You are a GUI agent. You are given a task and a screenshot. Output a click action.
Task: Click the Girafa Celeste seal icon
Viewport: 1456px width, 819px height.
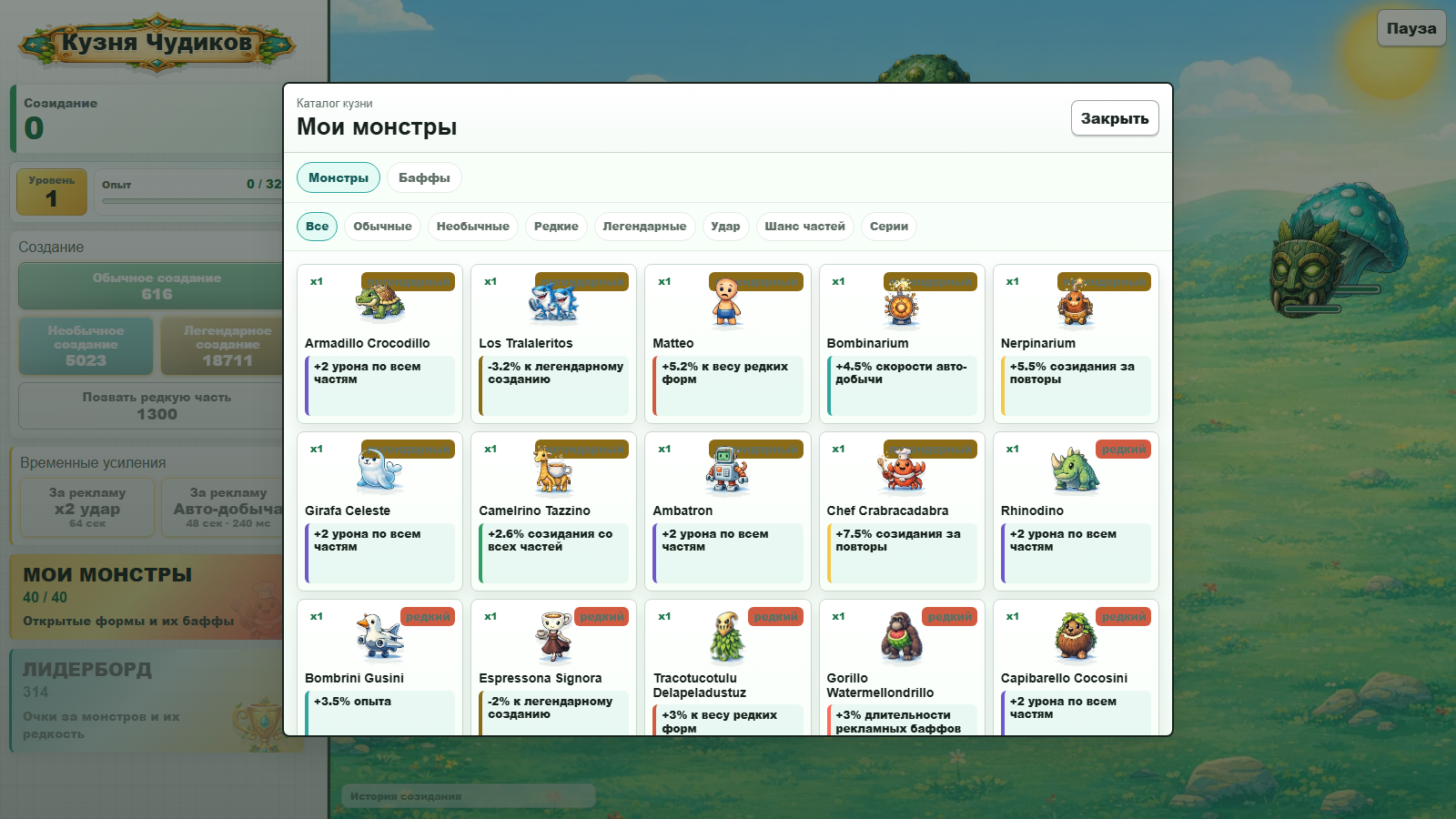point(379,470)
